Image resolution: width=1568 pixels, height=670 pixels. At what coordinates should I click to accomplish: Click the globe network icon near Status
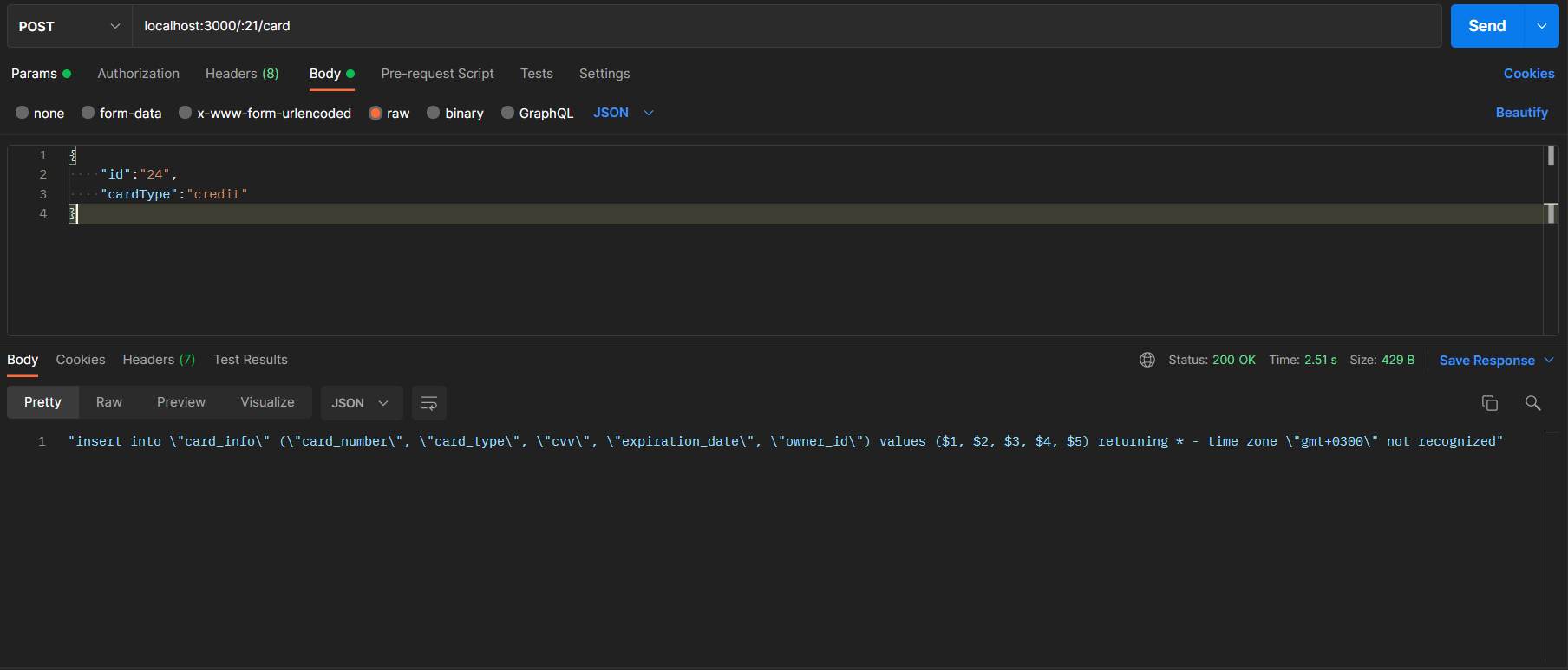click(1147, 360)
